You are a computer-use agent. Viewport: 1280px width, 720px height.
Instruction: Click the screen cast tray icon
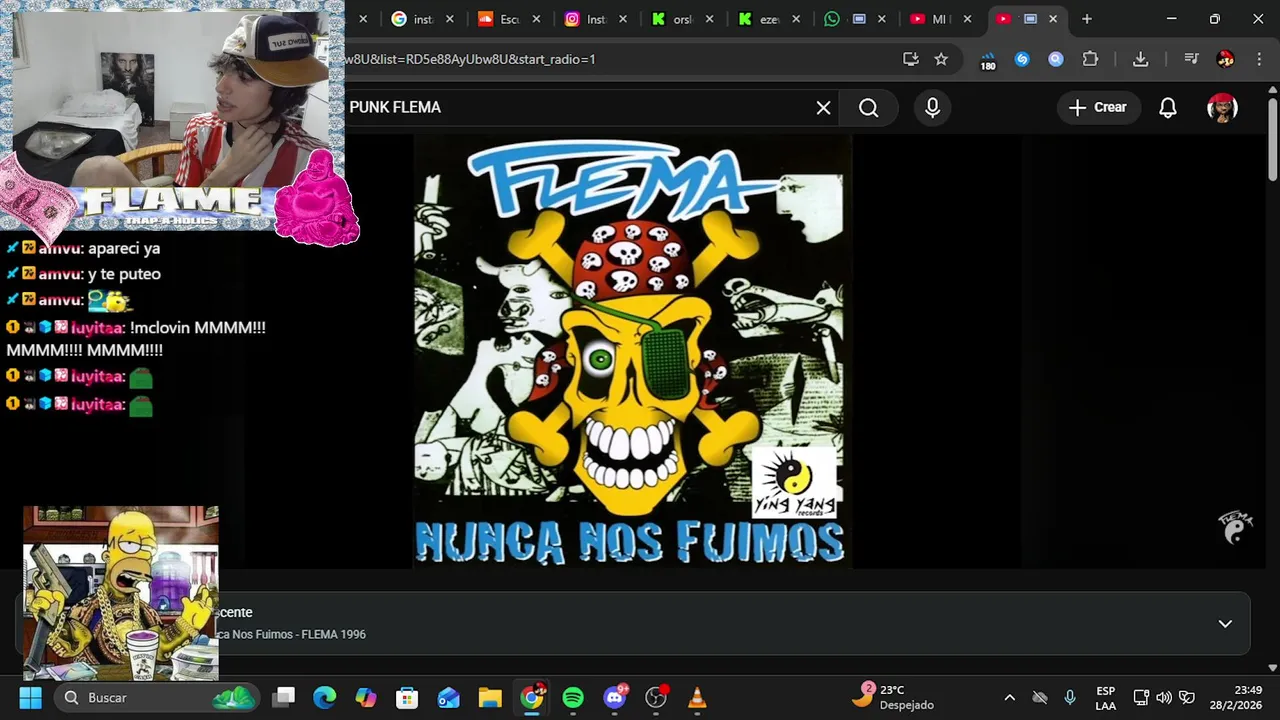1141,698
